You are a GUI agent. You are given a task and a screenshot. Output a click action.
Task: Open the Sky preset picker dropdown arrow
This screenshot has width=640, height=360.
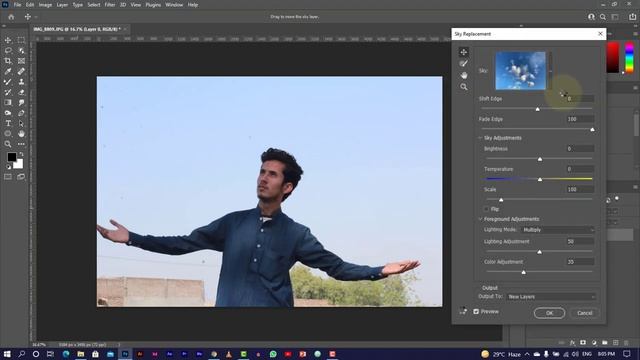[550, 71]
